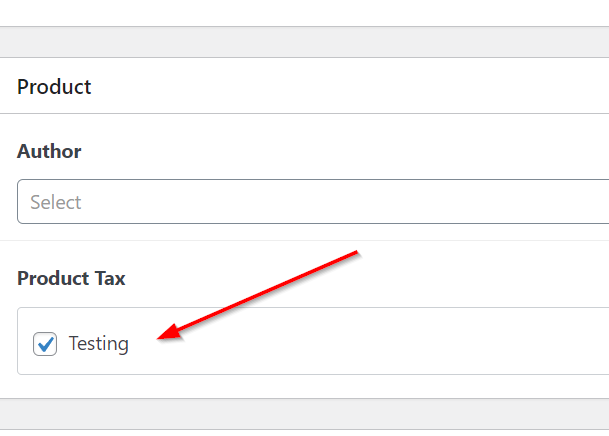Click the red arrow's pointed tip
The image size is (609, 436).
click(x=162, y=337)
